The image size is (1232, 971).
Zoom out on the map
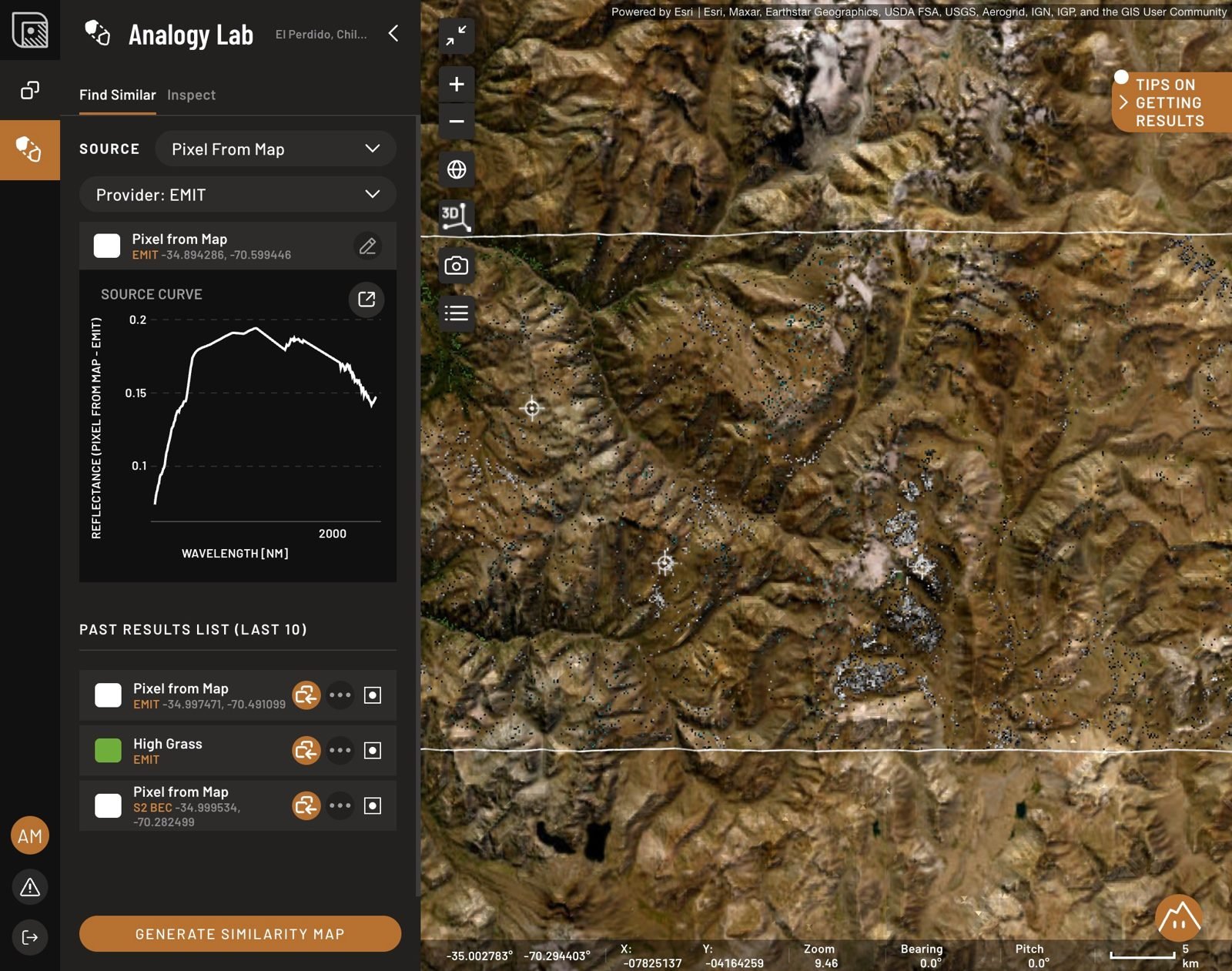(x=457, y=121)
